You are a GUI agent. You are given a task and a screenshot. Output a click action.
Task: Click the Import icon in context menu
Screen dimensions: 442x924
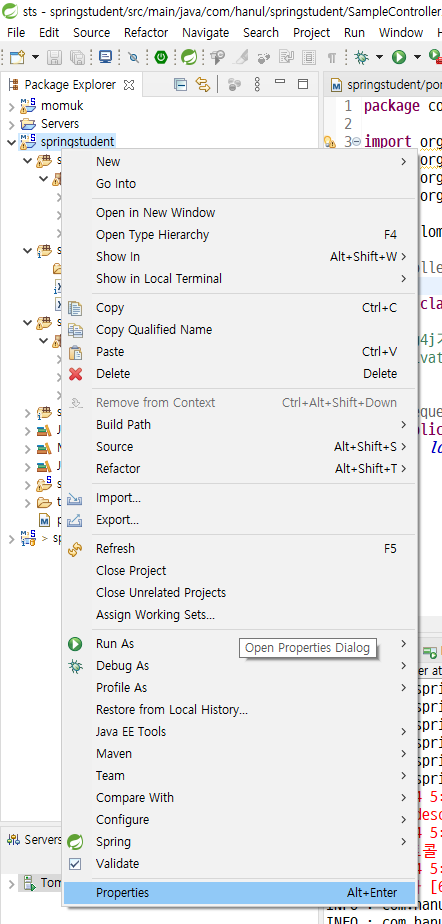pos(74,498)
